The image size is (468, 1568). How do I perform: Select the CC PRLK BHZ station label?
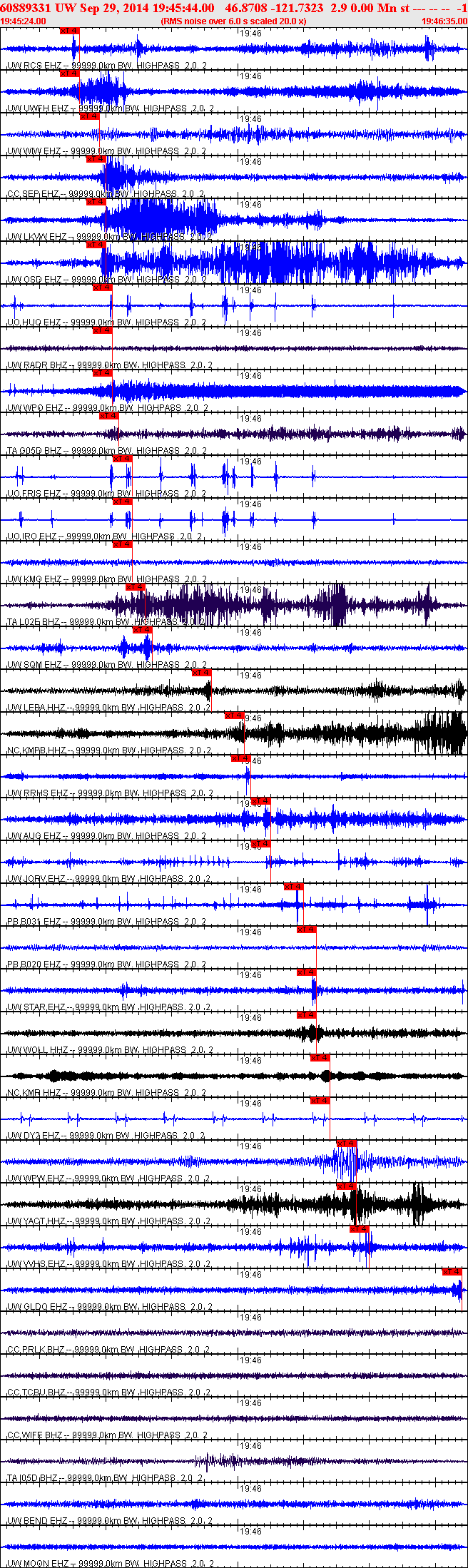tap(36, 1350)
